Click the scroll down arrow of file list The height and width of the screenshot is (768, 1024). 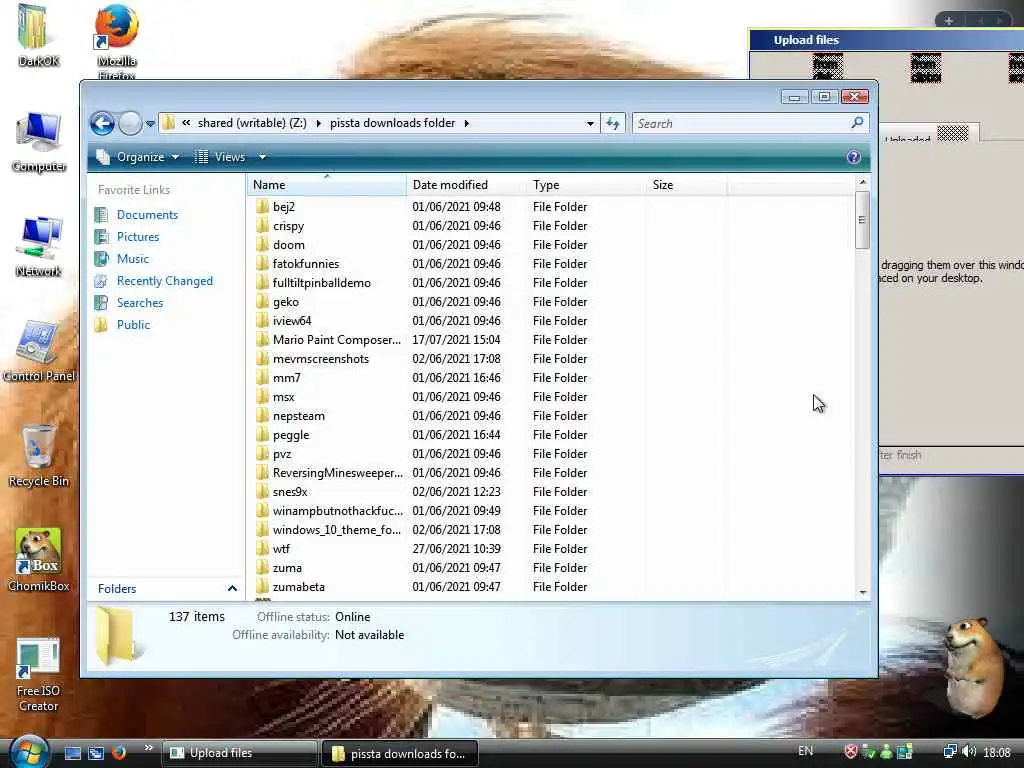click(x=863, y=592)
